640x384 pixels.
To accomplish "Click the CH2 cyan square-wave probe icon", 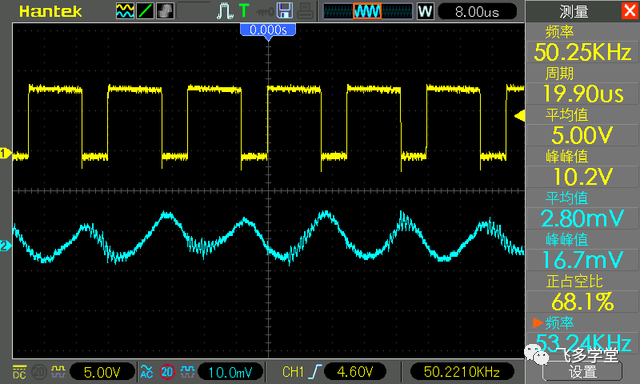I will click(x=187, y=371).
